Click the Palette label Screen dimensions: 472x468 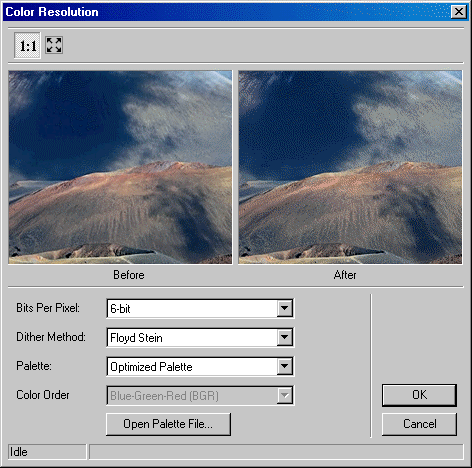pyautogui.click(x=34, y=366)
